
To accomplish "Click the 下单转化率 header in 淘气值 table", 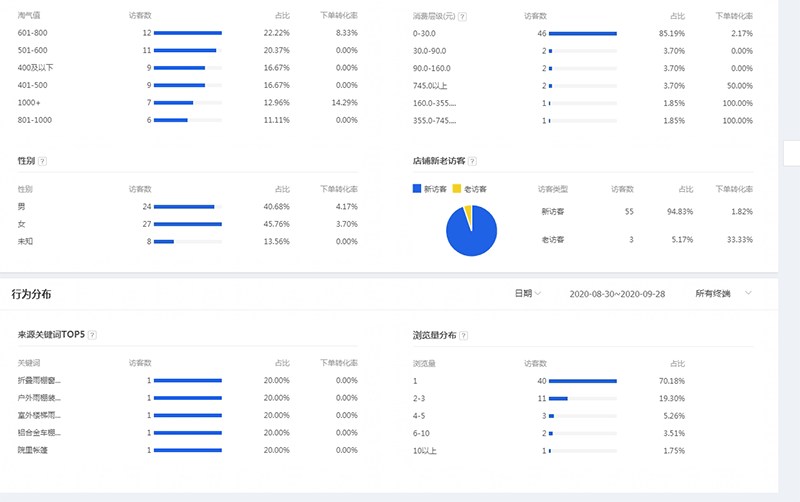I will point(338,17).
